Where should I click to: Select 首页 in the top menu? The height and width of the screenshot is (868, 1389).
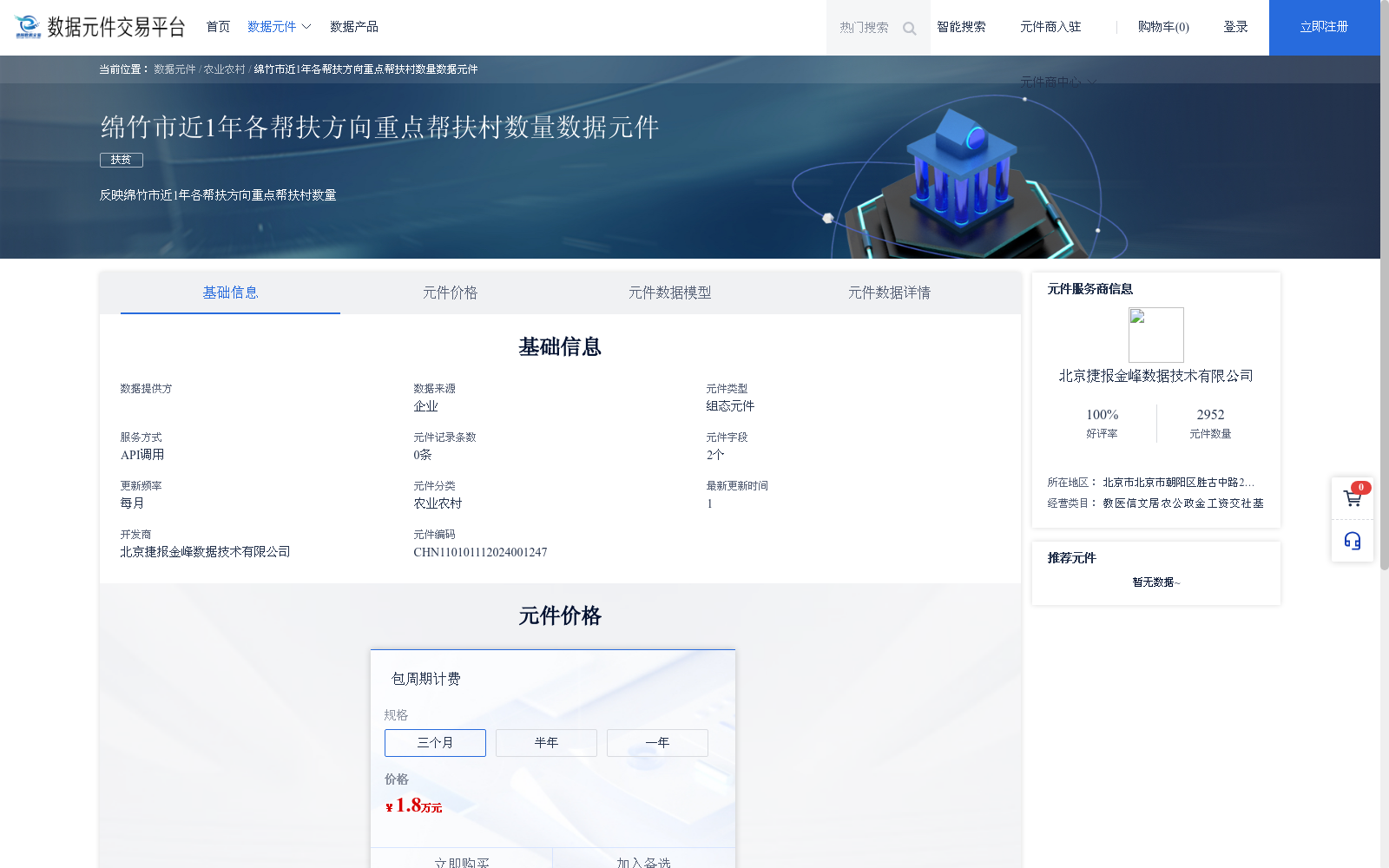pos(217,26)
